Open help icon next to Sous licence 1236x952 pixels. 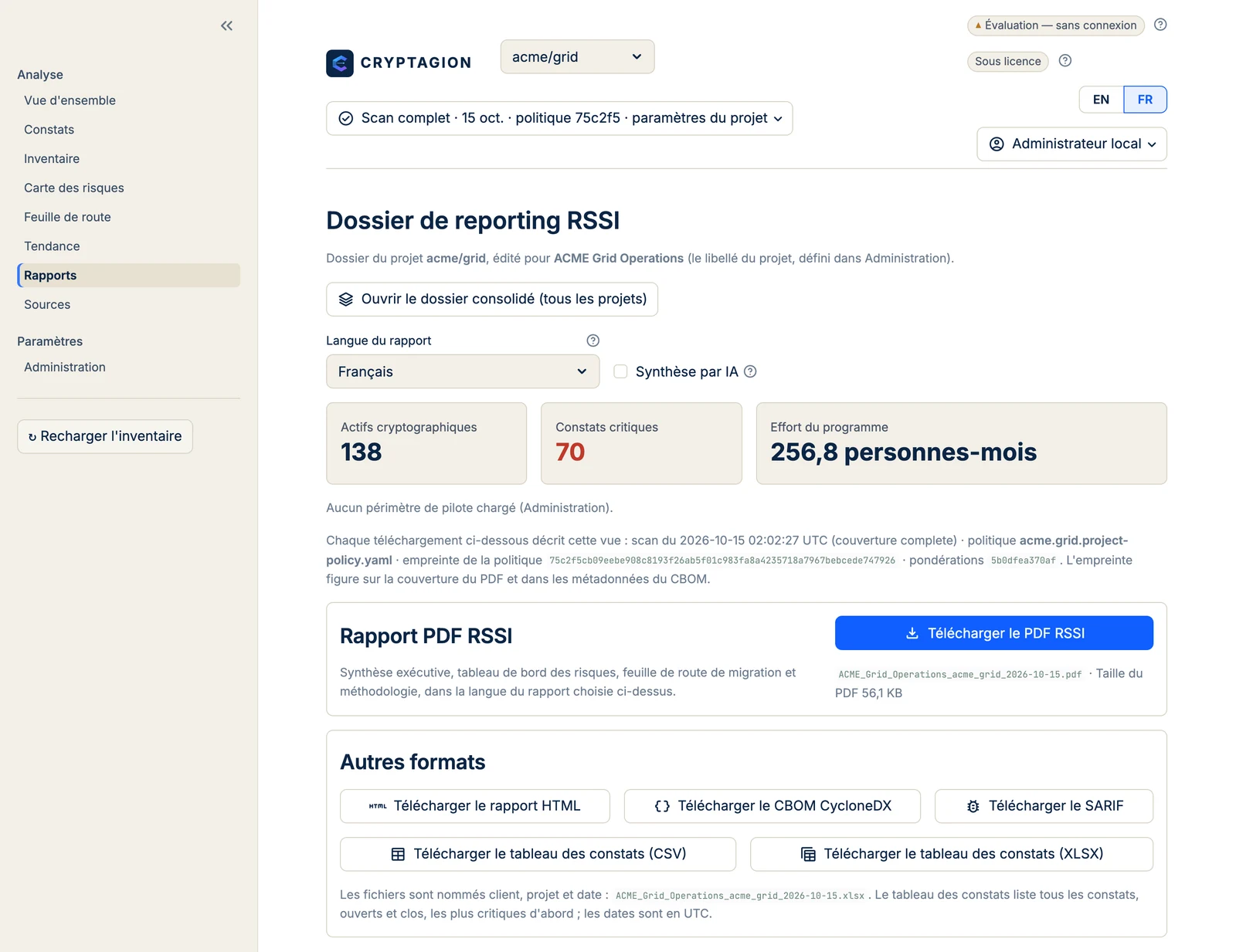(1065, 60)
